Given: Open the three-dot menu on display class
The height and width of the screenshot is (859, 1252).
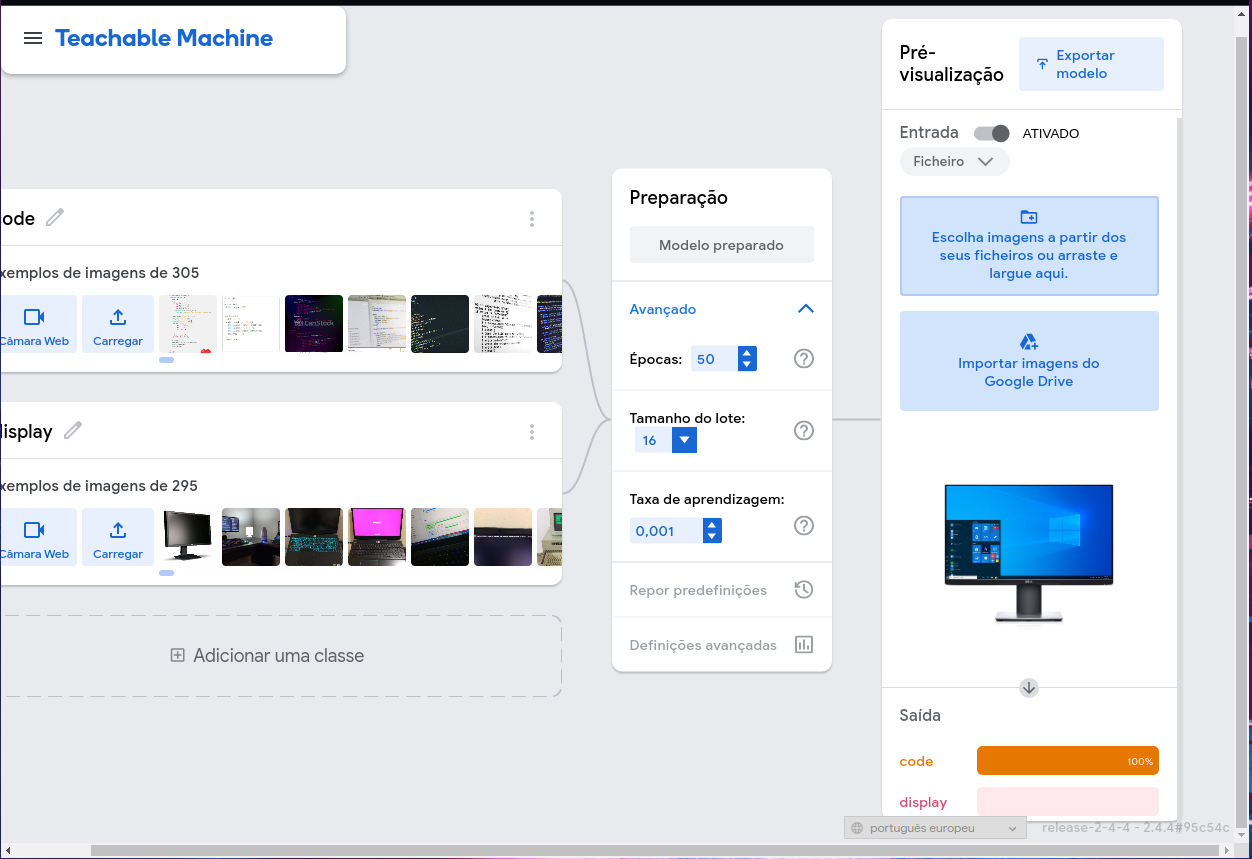Looking at the screenshot, I should pyautogui.click(x=531, y=430).
